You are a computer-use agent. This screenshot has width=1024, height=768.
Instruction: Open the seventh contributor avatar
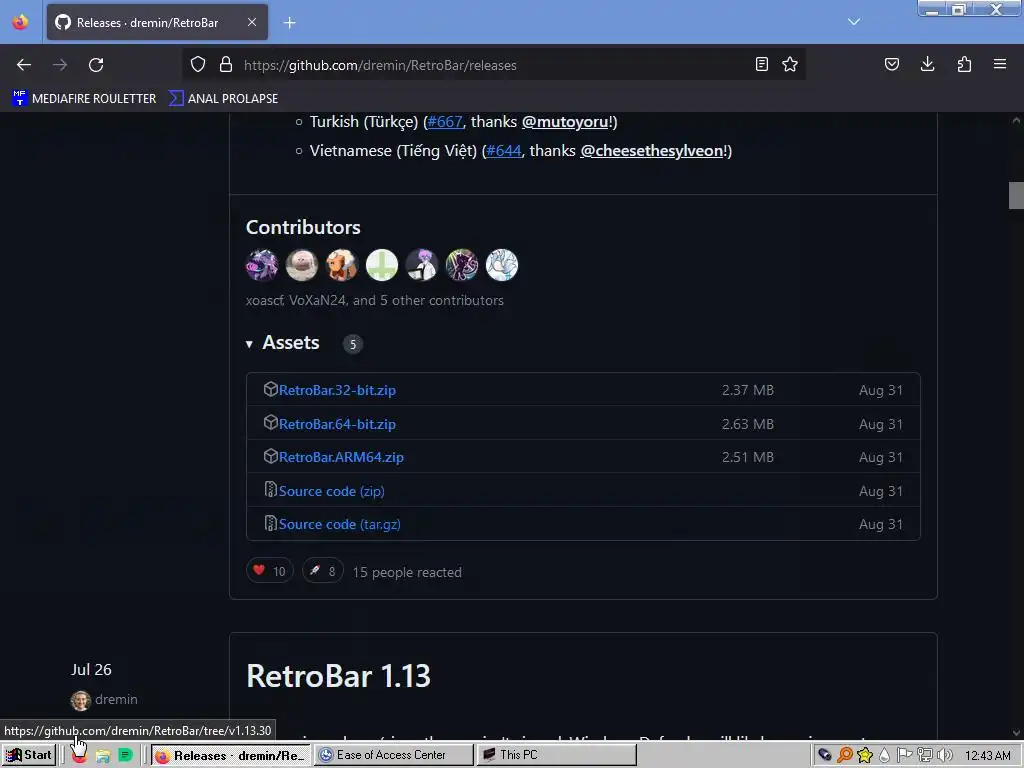tap(502, 265)
